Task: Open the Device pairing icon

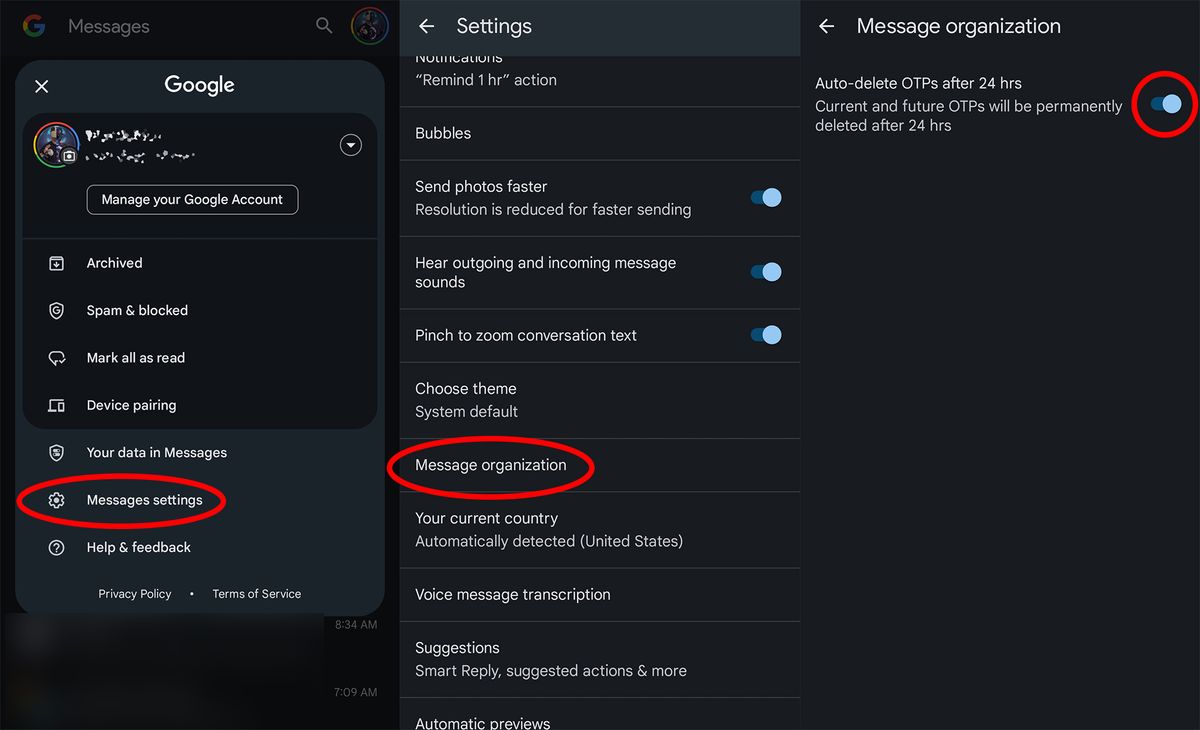Action: tap(57, 406)
